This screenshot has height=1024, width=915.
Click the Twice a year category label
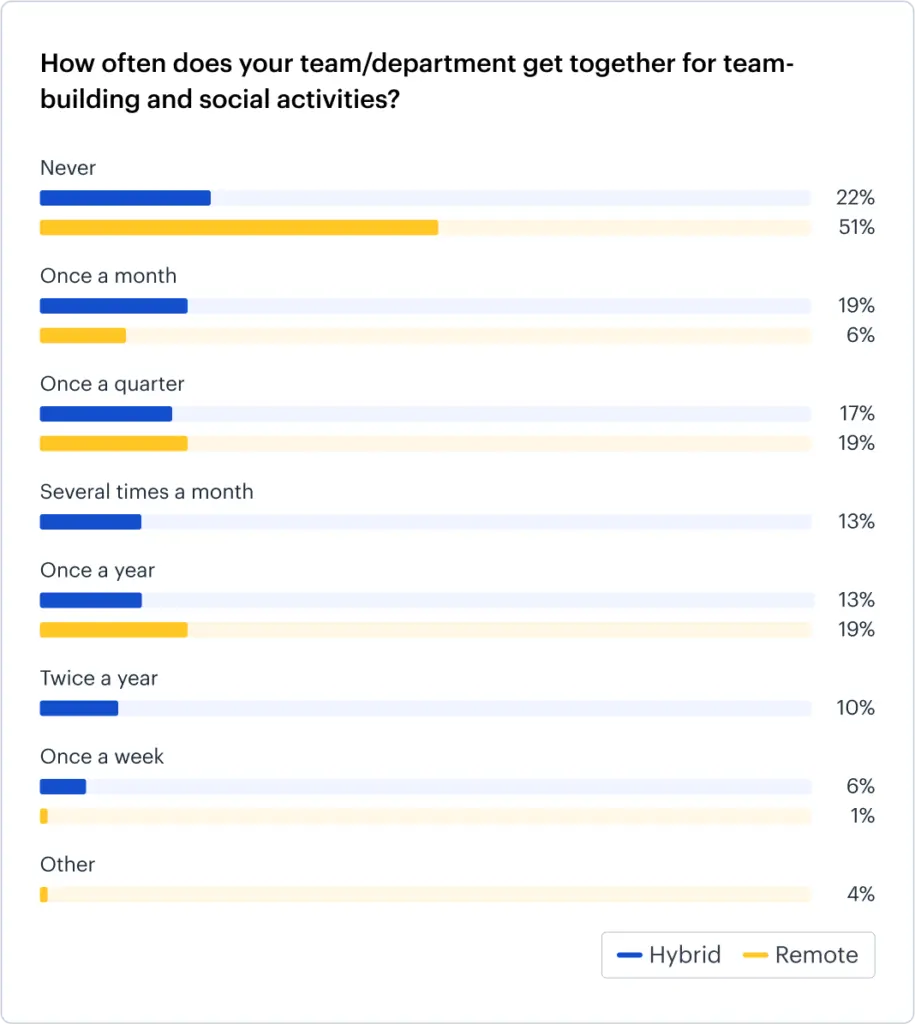[x=99, y=678]
